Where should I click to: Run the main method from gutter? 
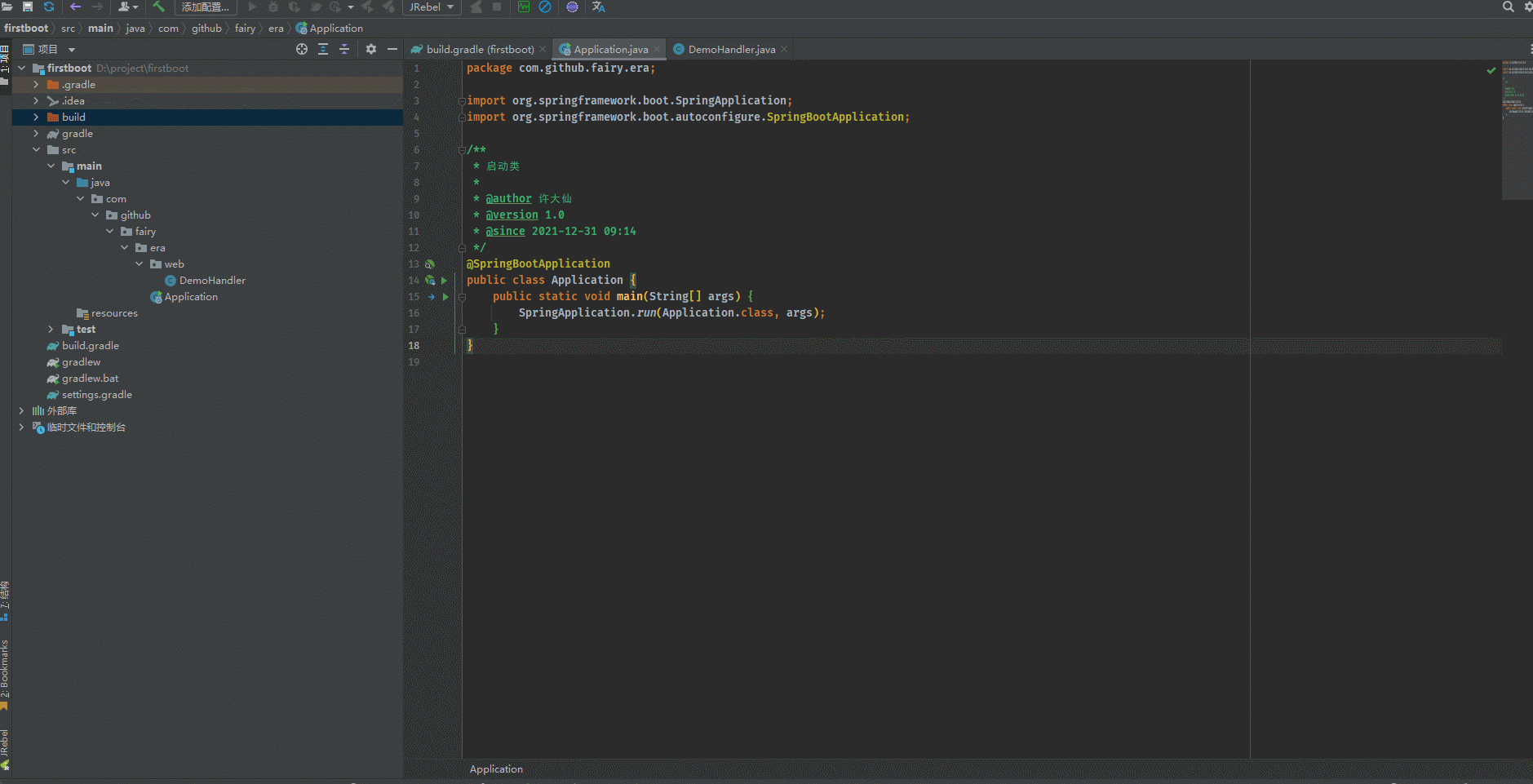click(445, 297)
